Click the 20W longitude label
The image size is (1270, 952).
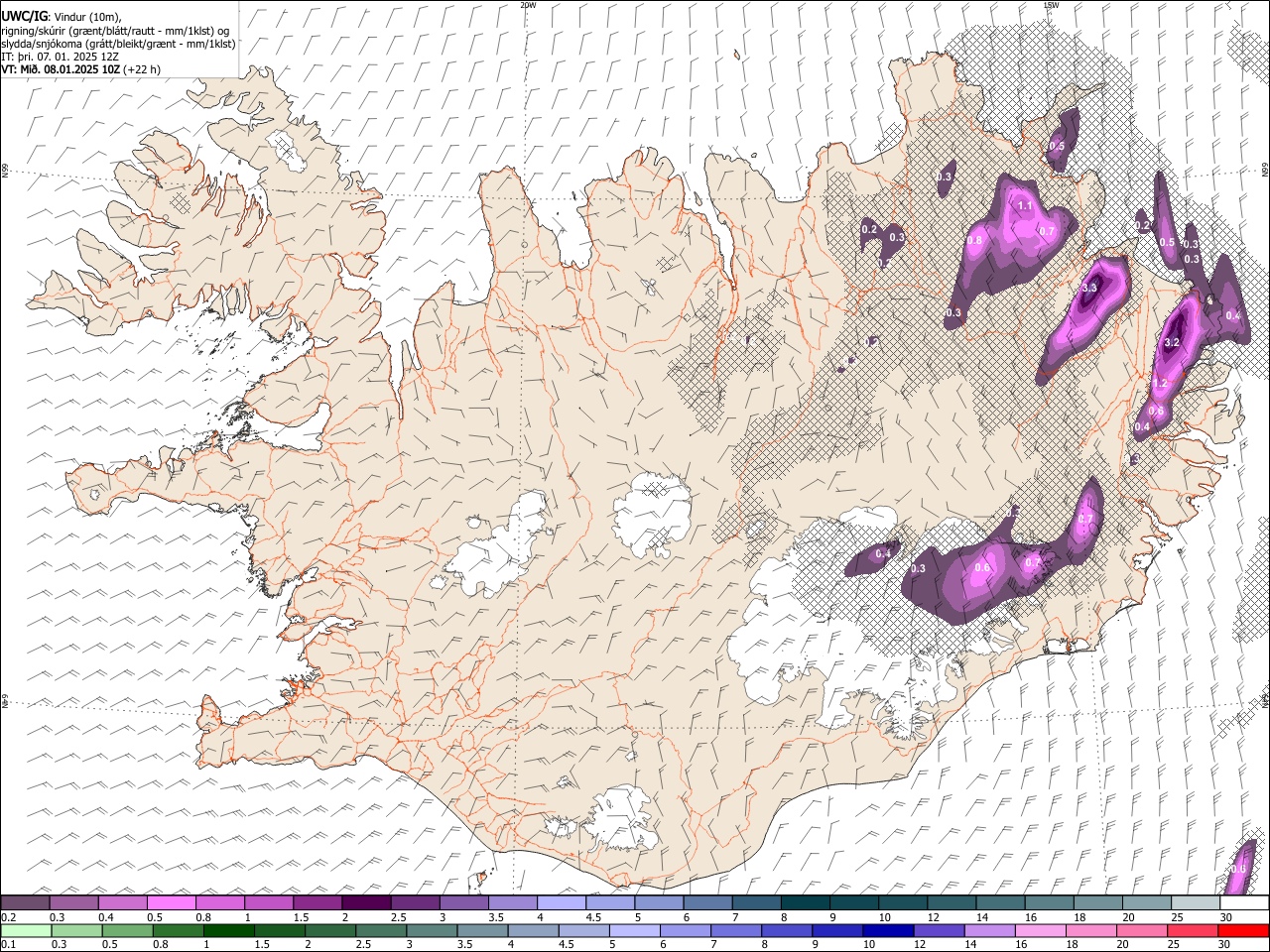[x=528, y=5]
